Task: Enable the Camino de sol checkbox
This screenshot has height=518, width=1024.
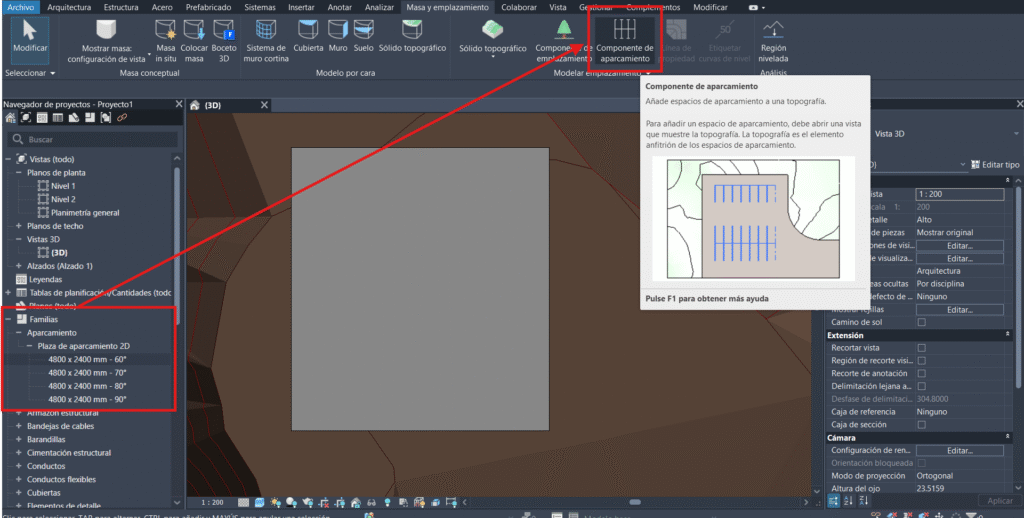Action: (x=921, y=323)
